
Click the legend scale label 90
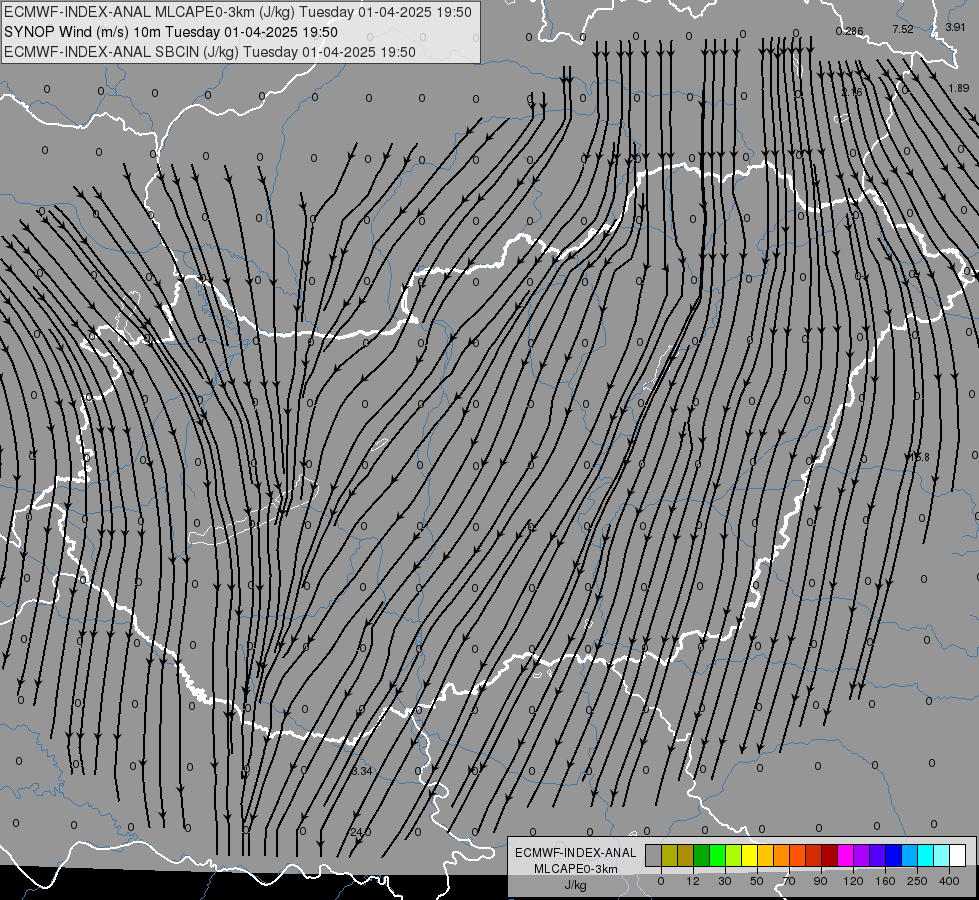point(820,881)
